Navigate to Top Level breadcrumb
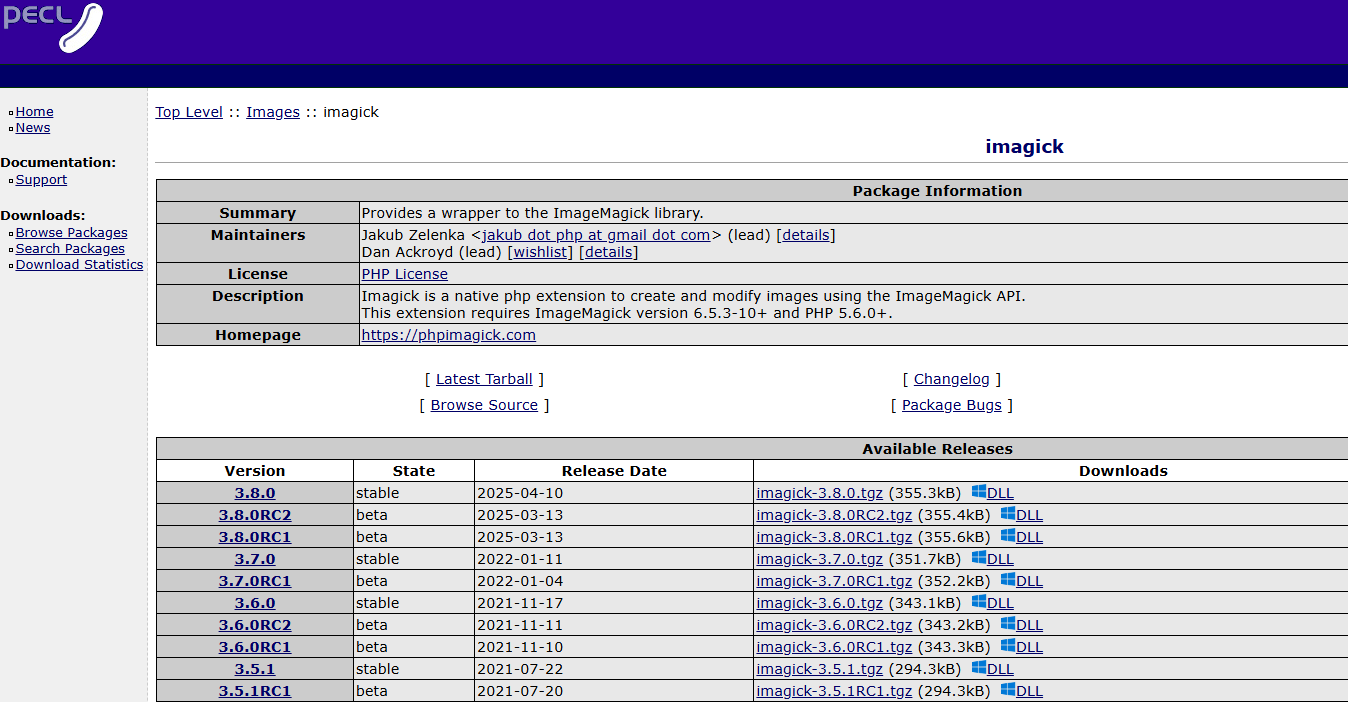The image size is (1348, 702). point(189,112)
